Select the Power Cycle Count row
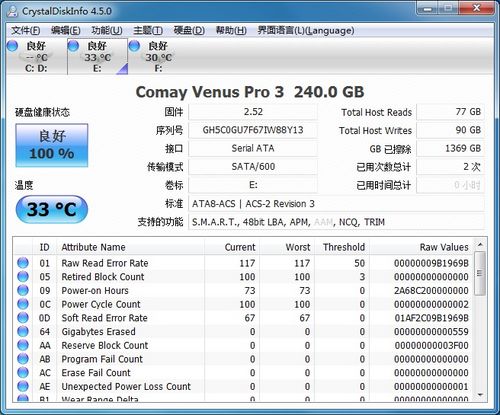The height and width of the screenshot is (415, 500). coord(243,304)
